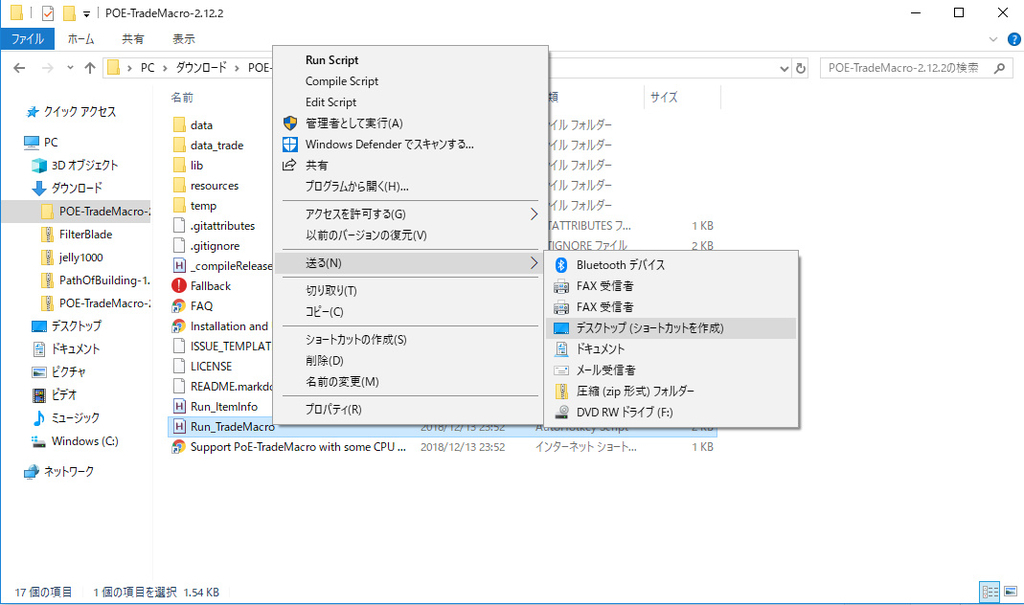Sort by サイズ column header
Image resolution: width=1024 pixels, height=605 pixels.
[x=664, y=97]
